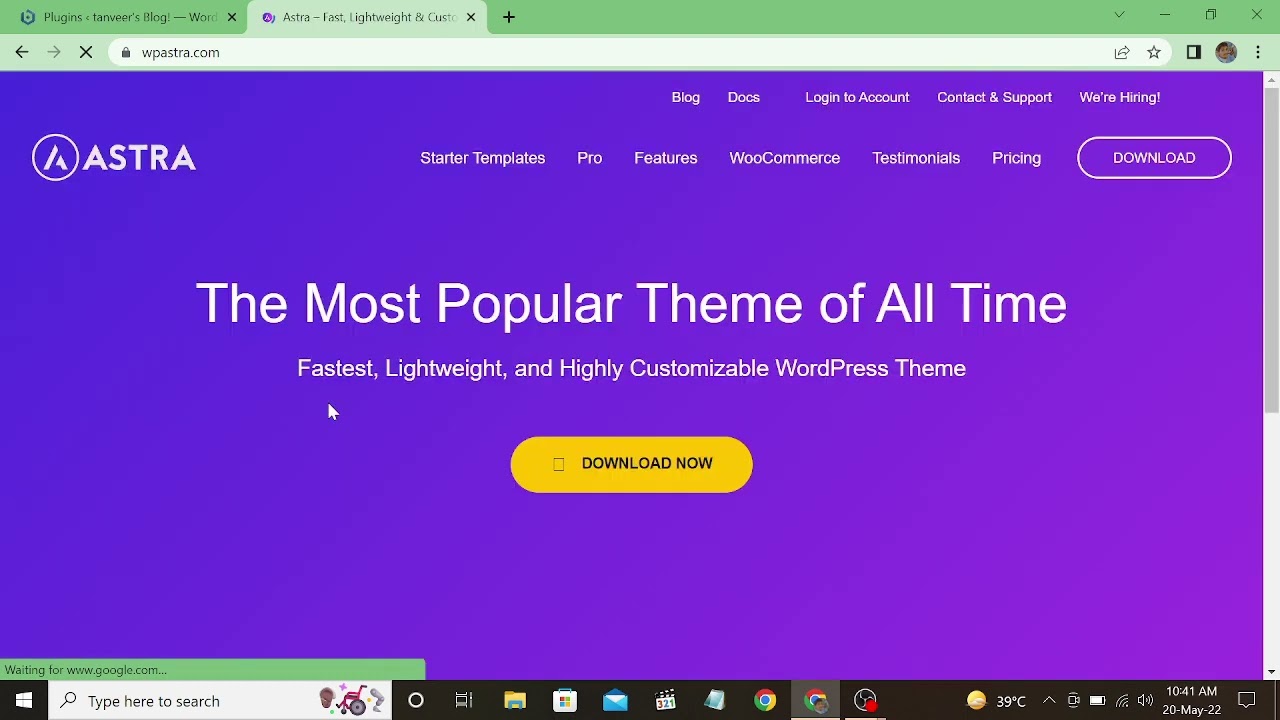Stop page loading with the X button
Screen dimensions: 1280x720
(x=86, y=53)
